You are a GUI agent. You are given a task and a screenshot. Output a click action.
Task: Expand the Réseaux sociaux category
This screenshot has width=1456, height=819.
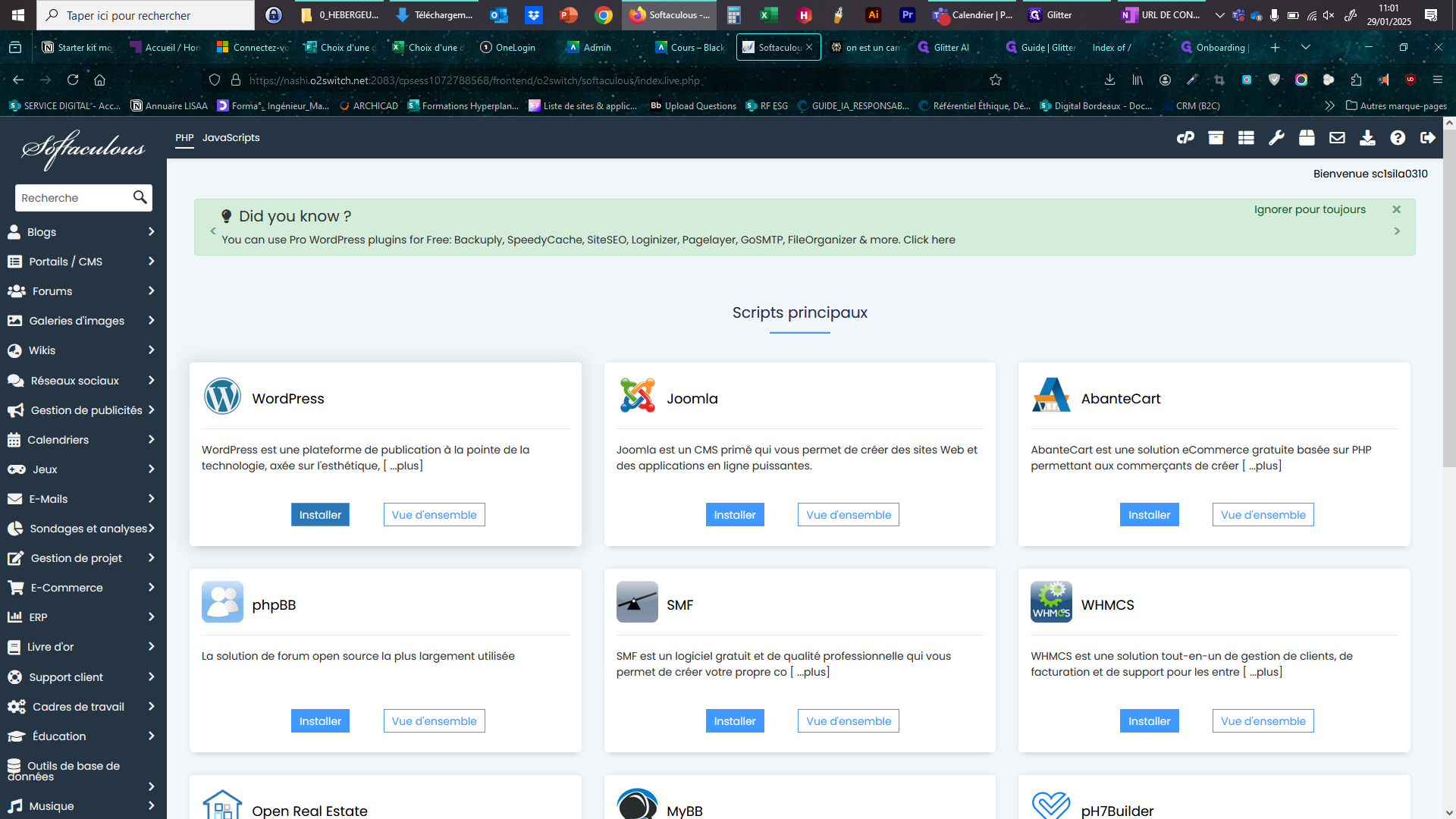[83, 381]
